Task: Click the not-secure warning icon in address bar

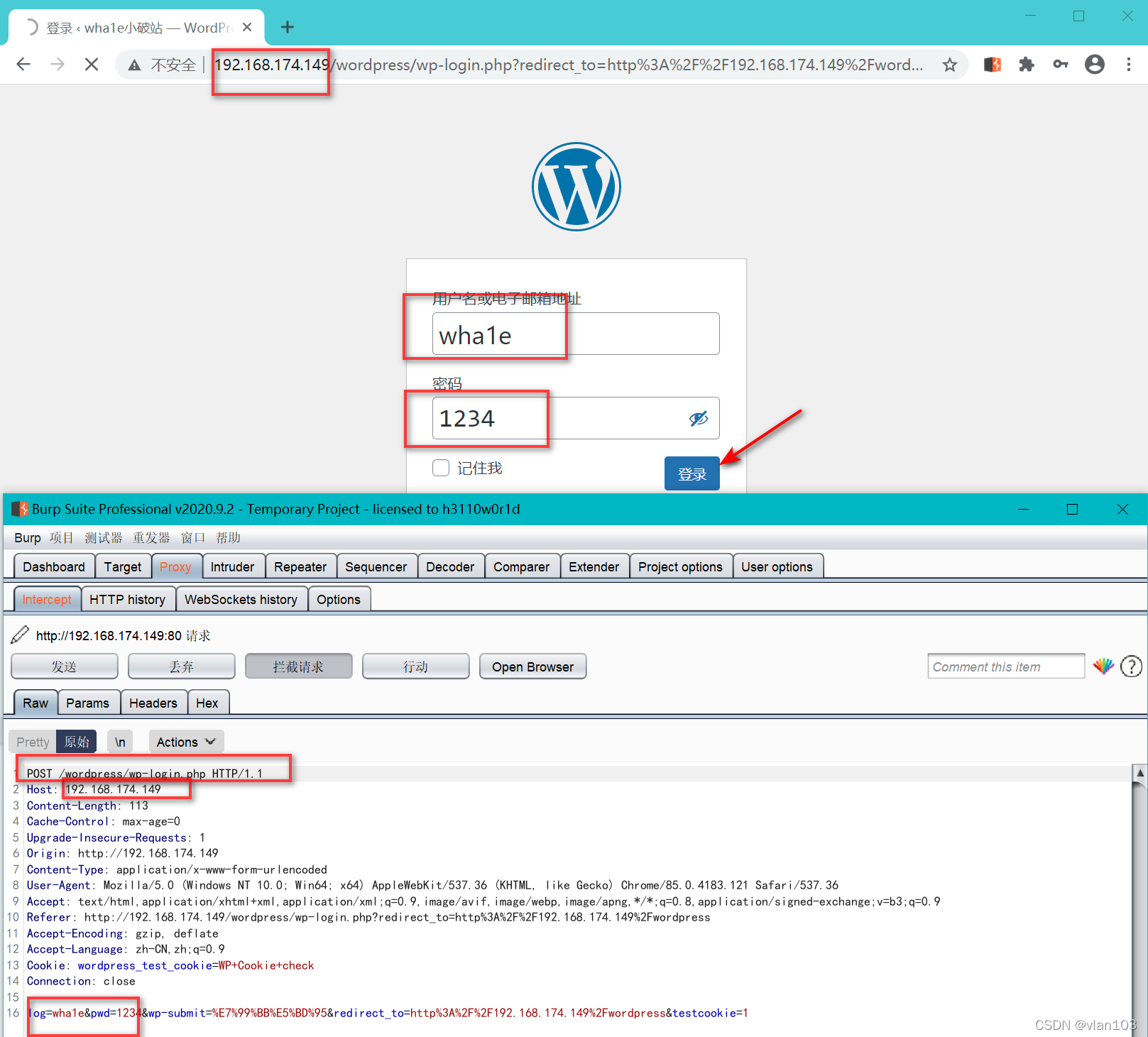Action: [134, 65]
